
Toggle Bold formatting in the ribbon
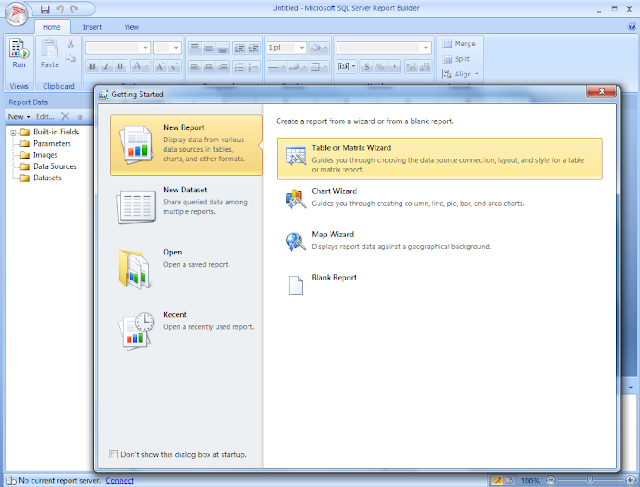coord(92,67)
